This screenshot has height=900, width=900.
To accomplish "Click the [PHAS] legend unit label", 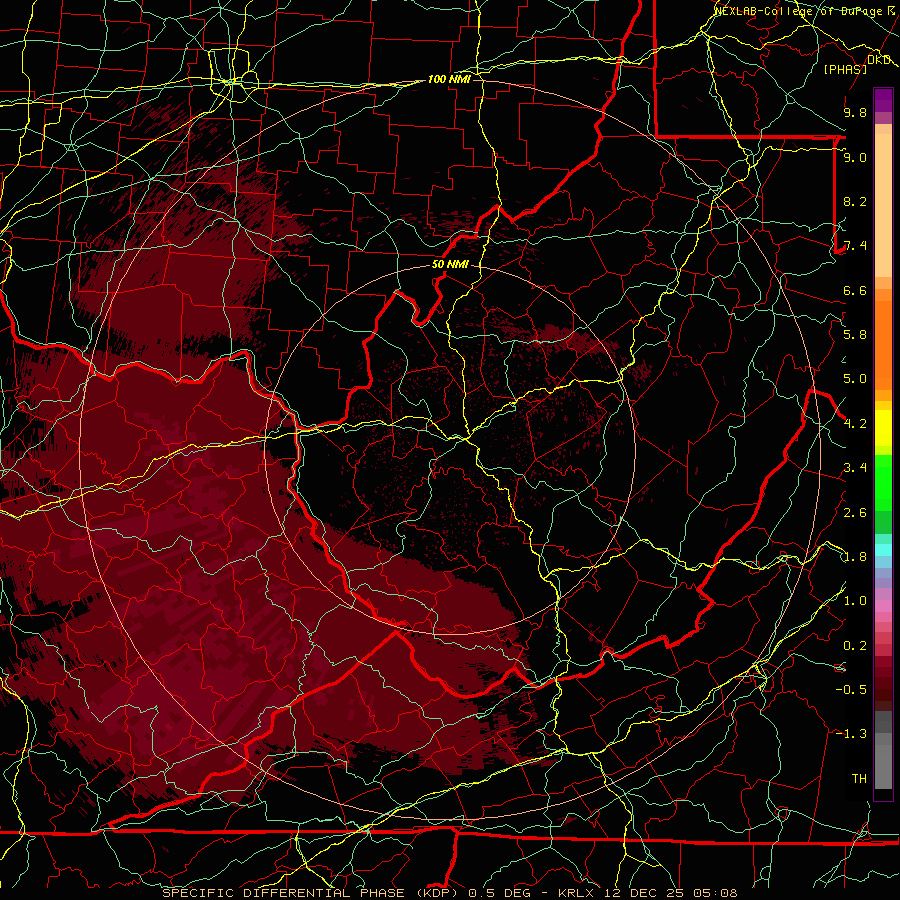I will [844, 69].
